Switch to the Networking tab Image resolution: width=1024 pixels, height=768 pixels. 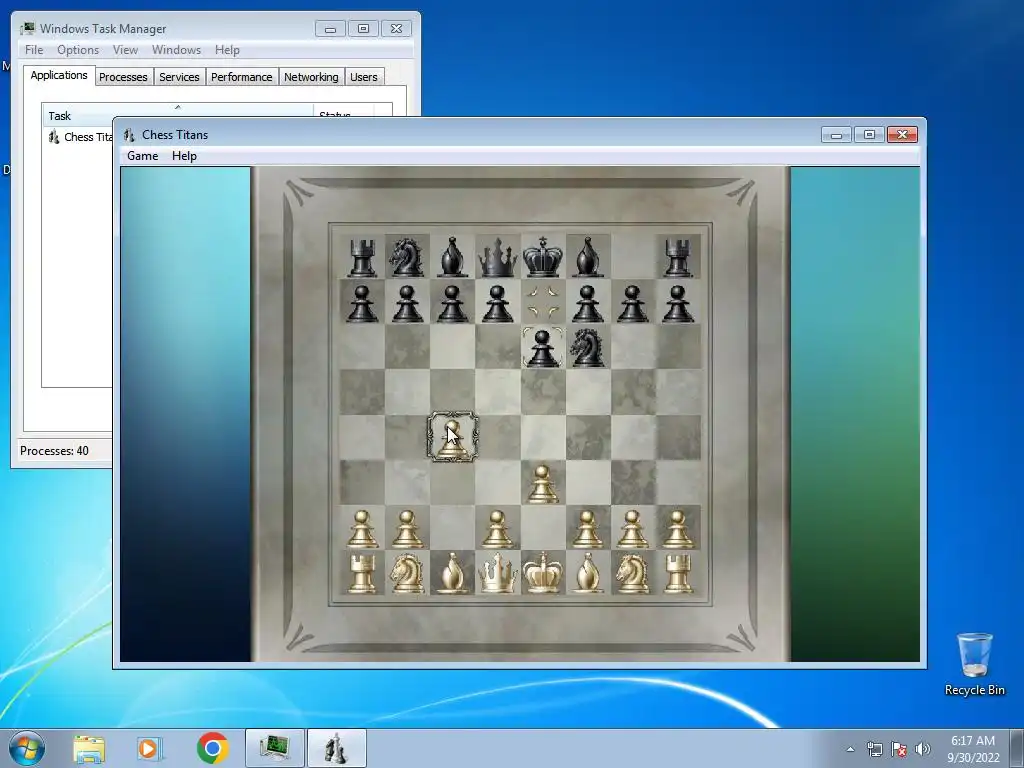click(311, 77)
